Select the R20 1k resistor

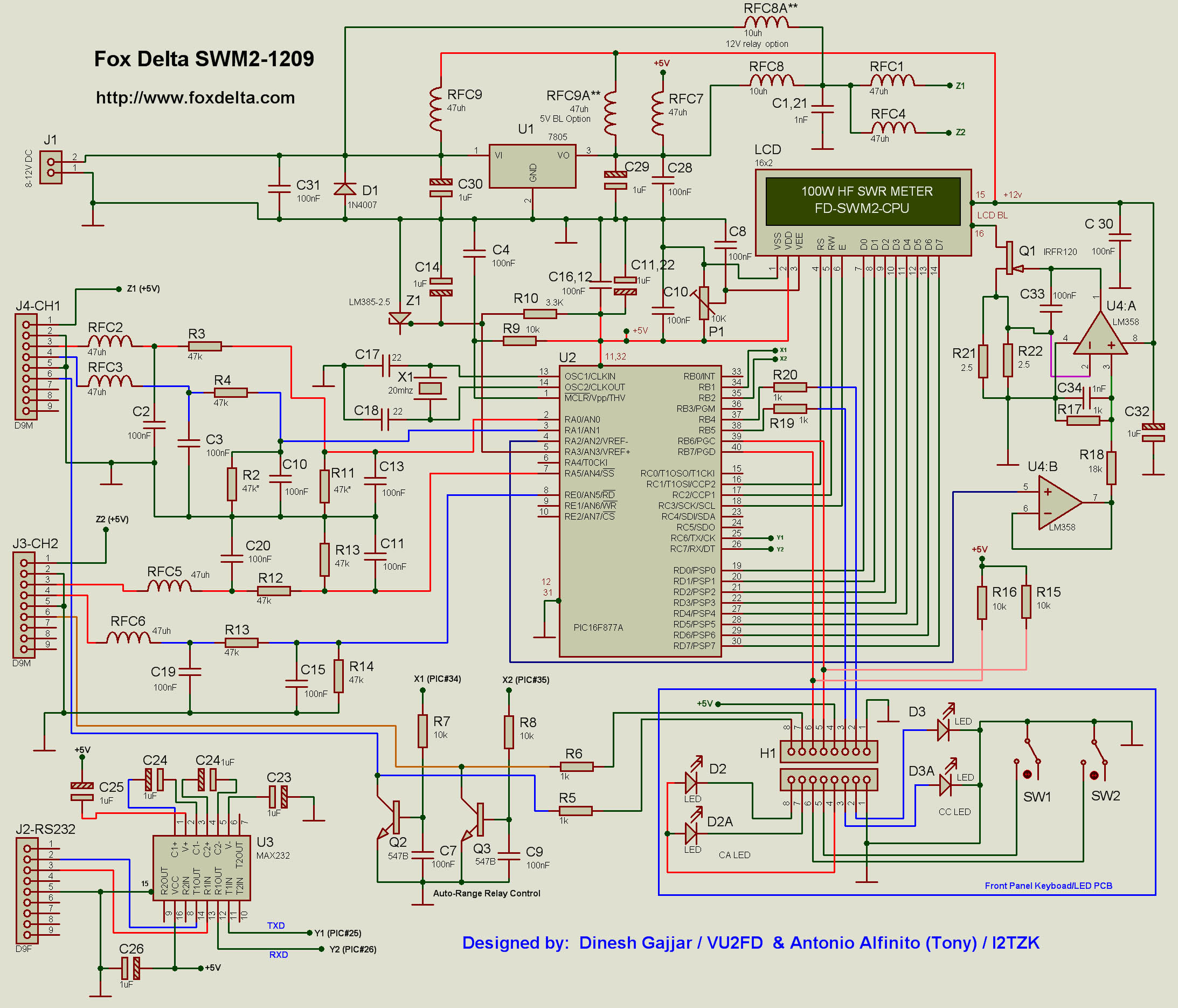click(789, 388)
